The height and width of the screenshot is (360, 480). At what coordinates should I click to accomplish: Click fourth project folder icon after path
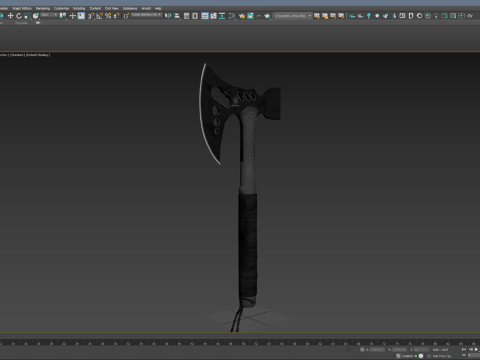341,16
